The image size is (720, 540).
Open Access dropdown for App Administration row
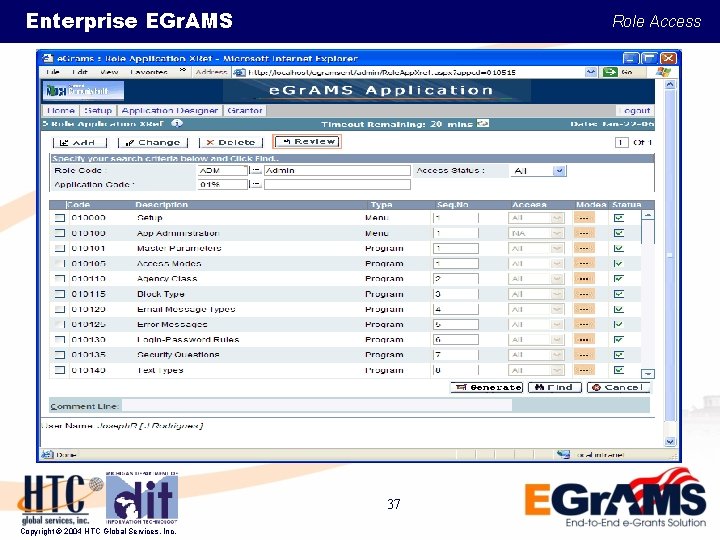pyautogui.click(x=536, y=233)
